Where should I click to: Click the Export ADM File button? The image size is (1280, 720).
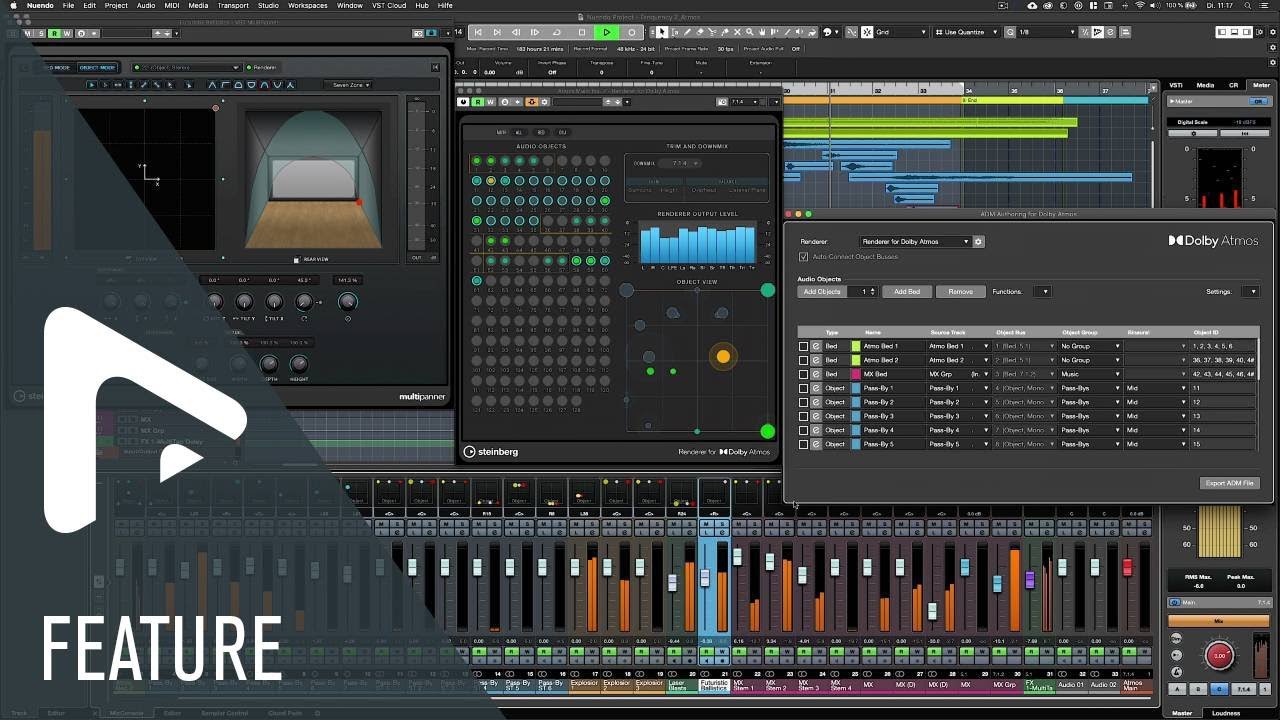[x=1229, y=483]
